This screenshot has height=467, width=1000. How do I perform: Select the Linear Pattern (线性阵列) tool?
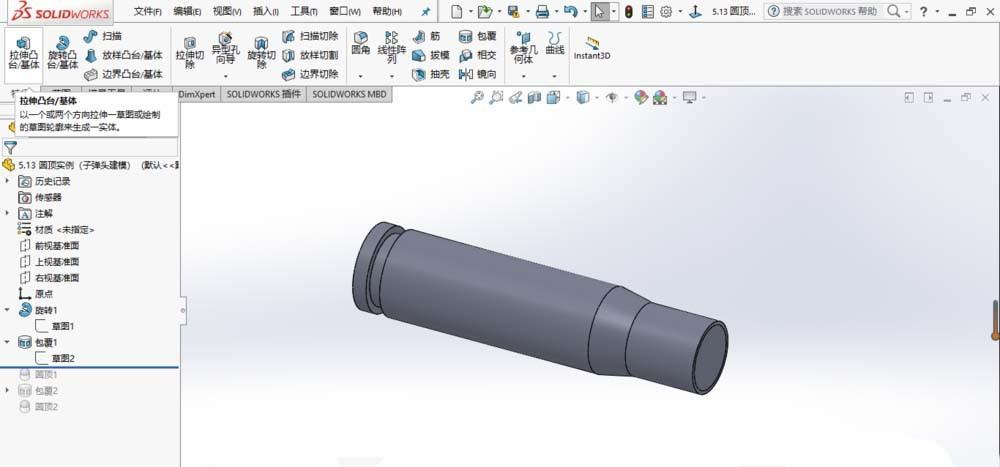(x=391, y=47)
